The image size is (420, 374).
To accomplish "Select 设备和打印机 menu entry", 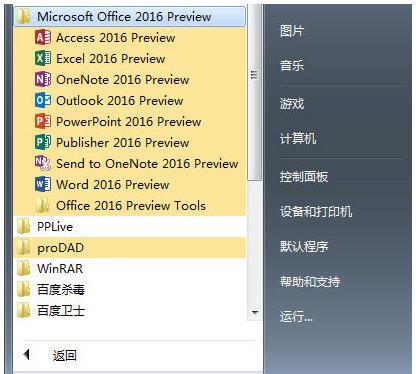I will pyautogui.click(x=316, y=212).
